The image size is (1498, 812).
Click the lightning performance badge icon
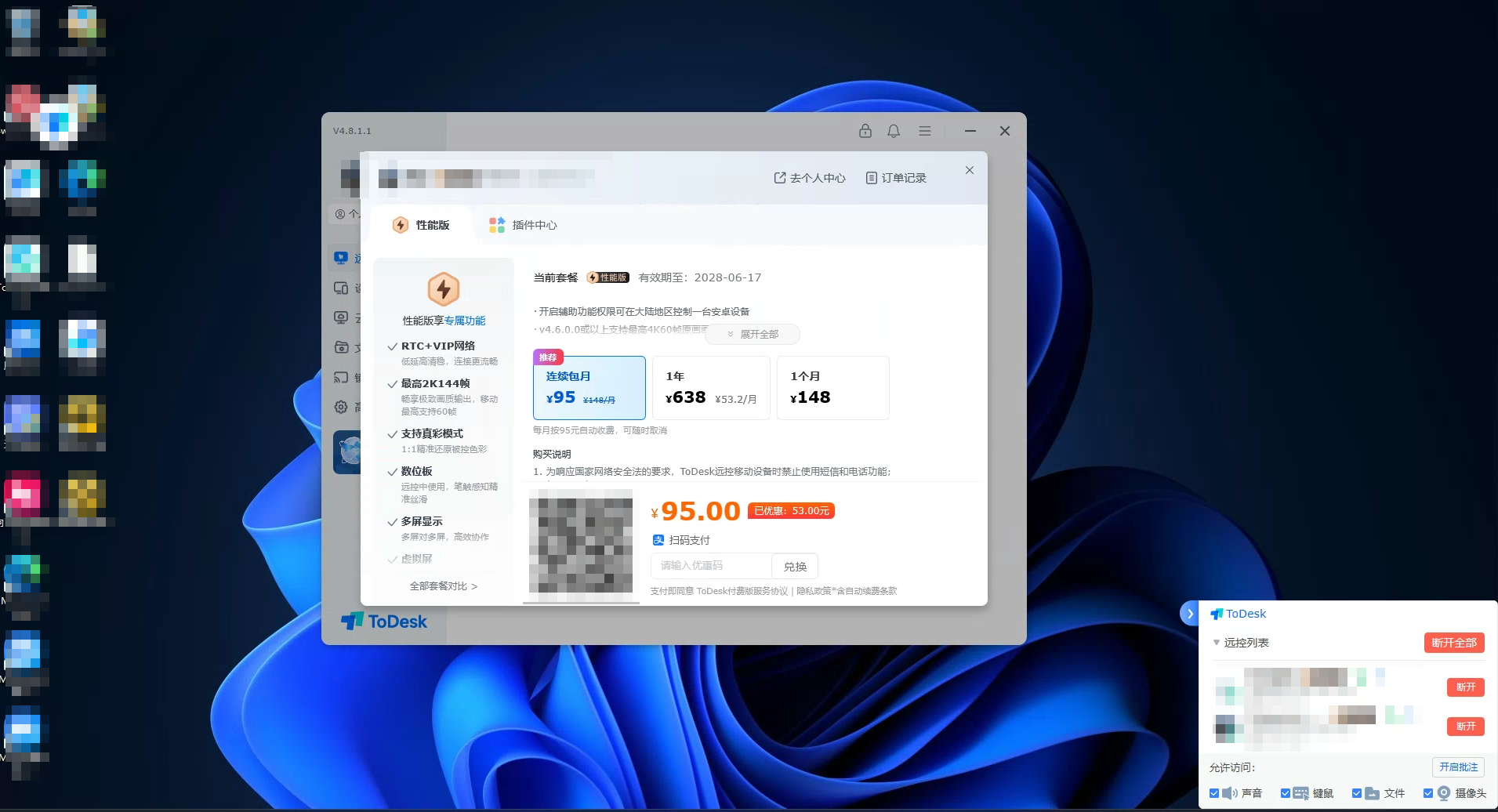point(444,289)
